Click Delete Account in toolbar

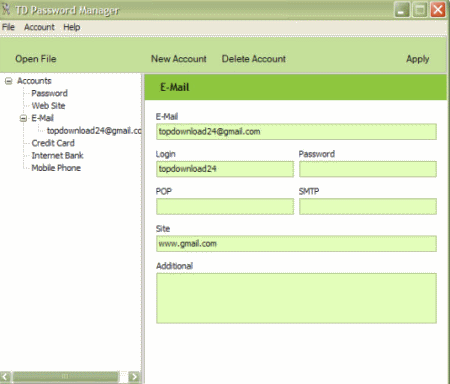point(254,59)
